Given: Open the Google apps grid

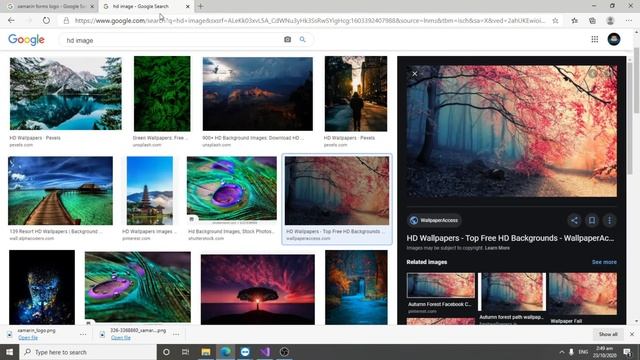Looking at the screenshot, I should pyautogui.click(x=595, y=39).
